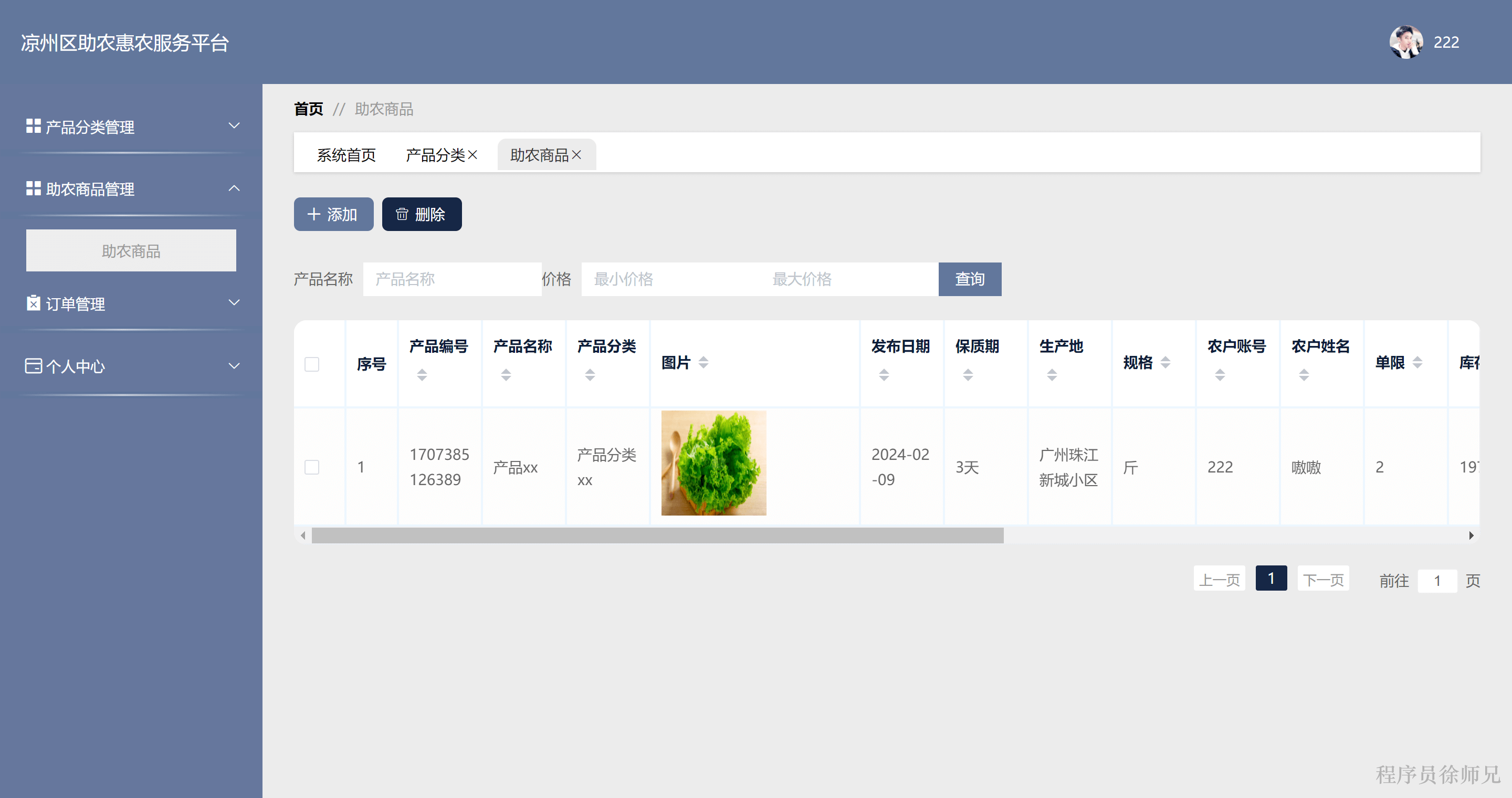Click the 订单管理 clipboard icon
Screen dimensions: 1512x798
click(x=34, y=303)
